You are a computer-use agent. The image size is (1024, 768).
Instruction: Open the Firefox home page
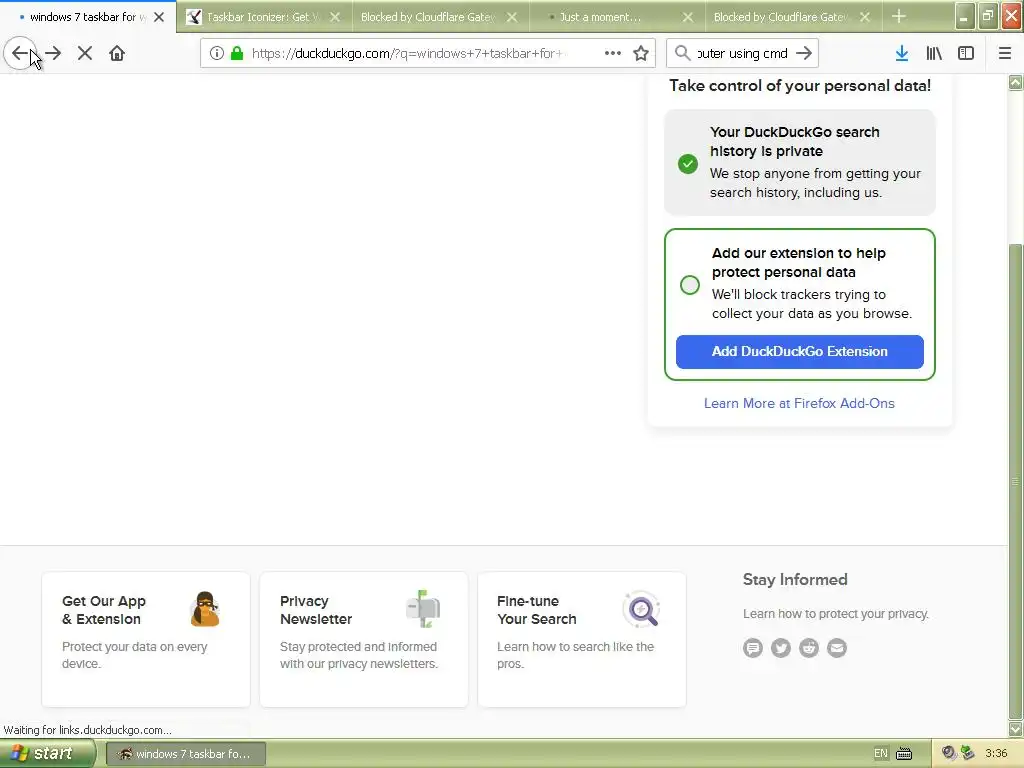point(117,54)
